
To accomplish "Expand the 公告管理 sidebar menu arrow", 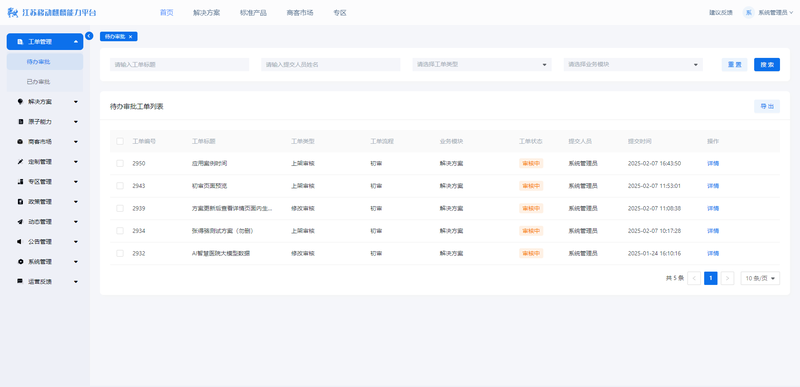I will point(76,242).
